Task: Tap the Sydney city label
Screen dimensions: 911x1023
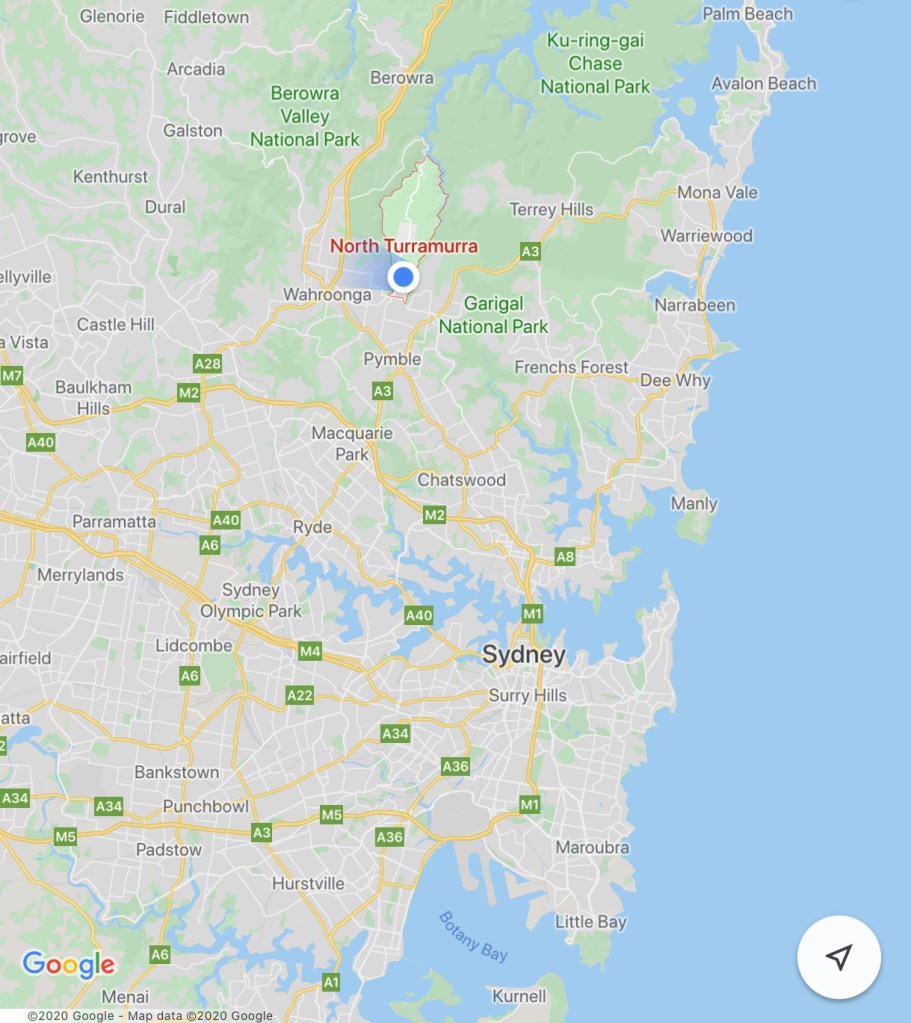Action: pos(524,654)
